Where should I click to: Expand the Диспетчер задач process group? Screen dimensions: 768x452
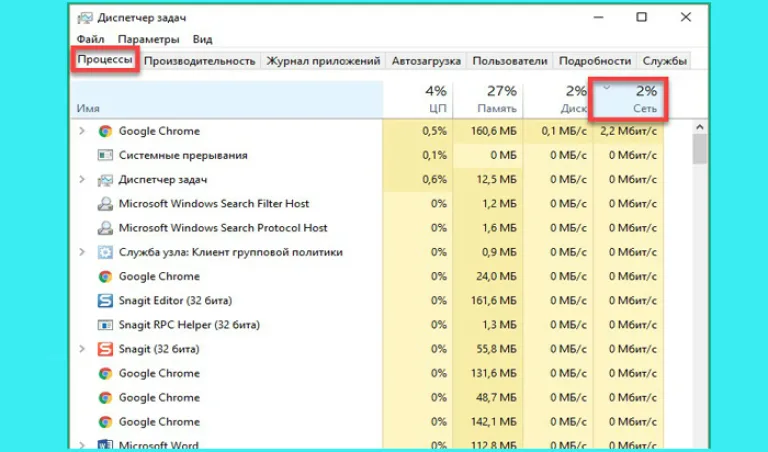pyautogui.click(x=82, y=180)
